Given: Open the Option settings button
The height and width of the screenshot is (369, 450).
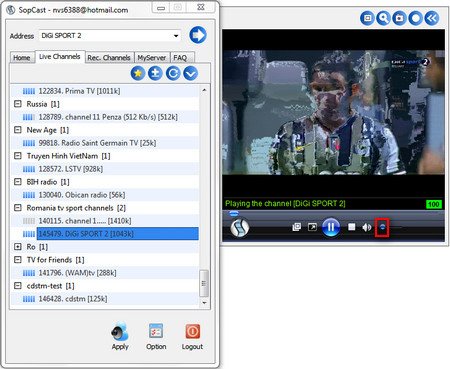Looking at the screenshot, I should [156, 336].
